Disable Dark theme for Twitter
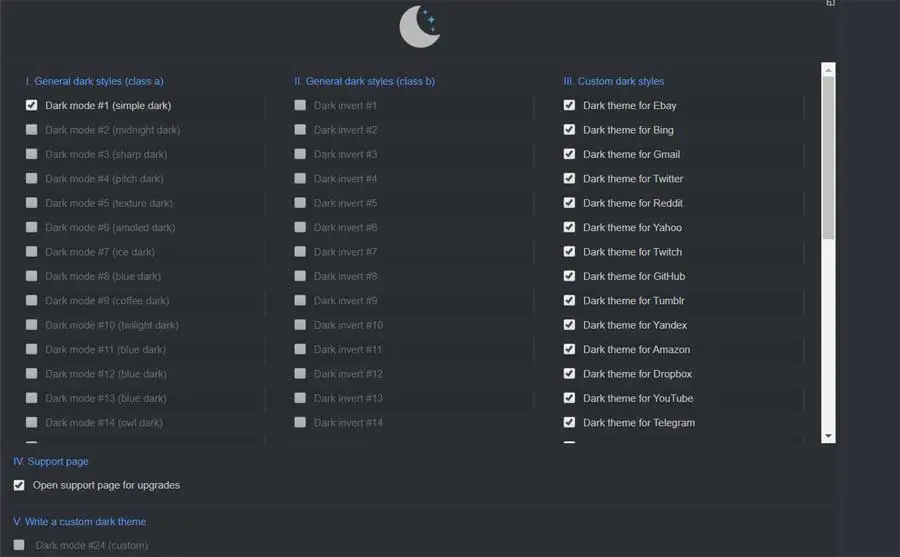Screen dimensions: 900x557 point(569,178)
